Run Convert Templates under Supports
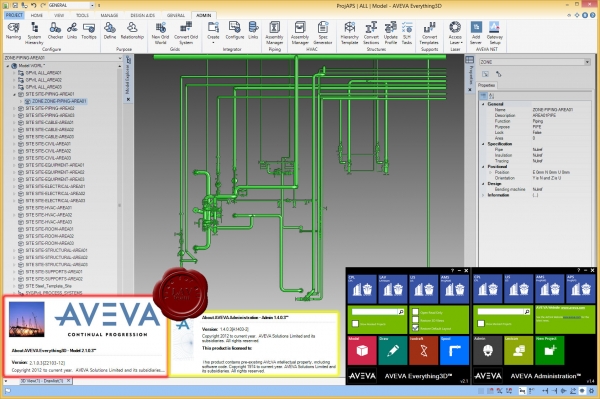The image size is (600, 399). coord(429,33)
